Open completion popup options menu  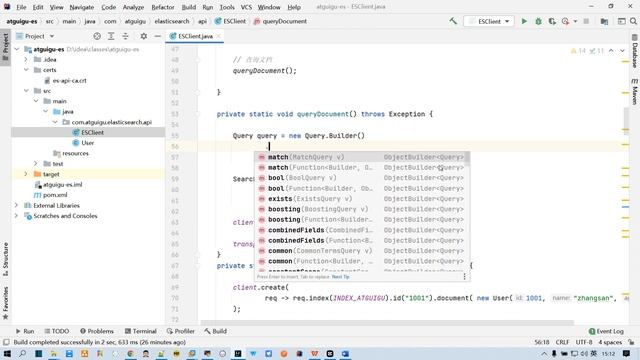pos(464,277)
